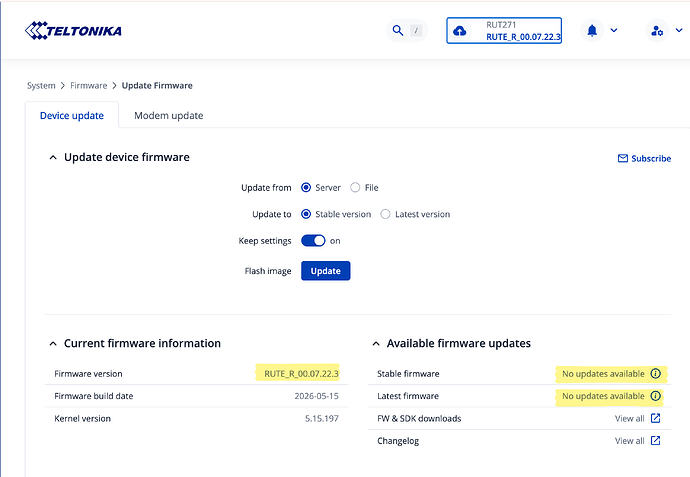This screenshot has height=477, width=690.
Task: Click the Subscribe link
Action: point(644,158)
